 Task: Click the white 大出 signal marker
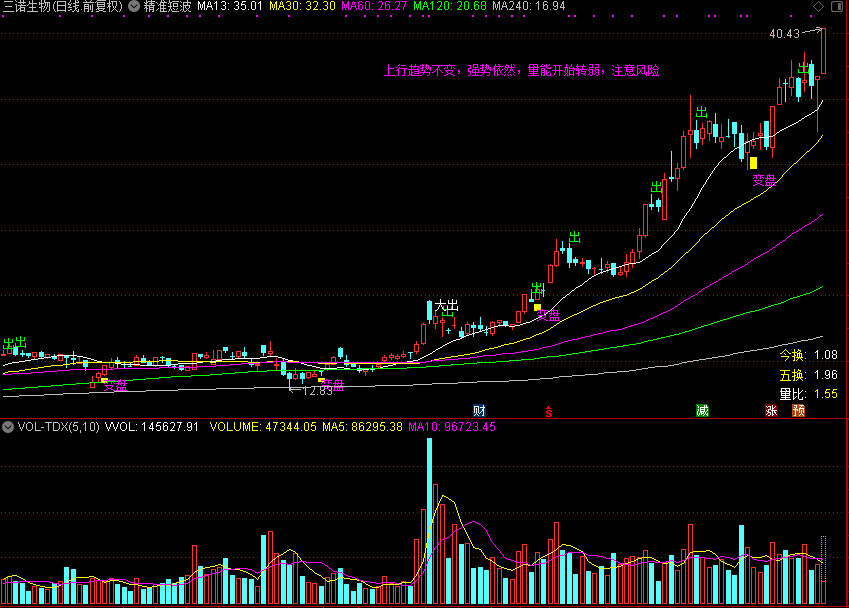(447, 305)
